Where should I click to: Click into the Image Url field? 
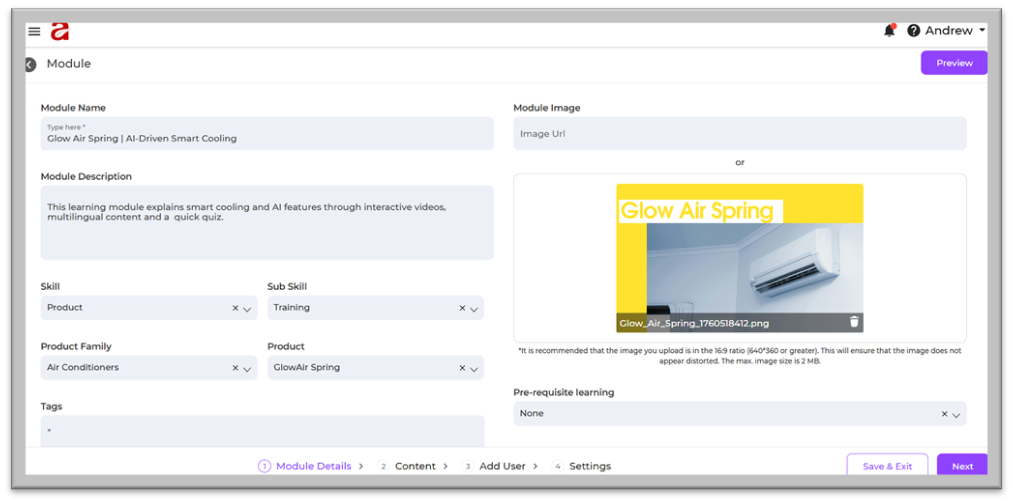tap(739, 134)
